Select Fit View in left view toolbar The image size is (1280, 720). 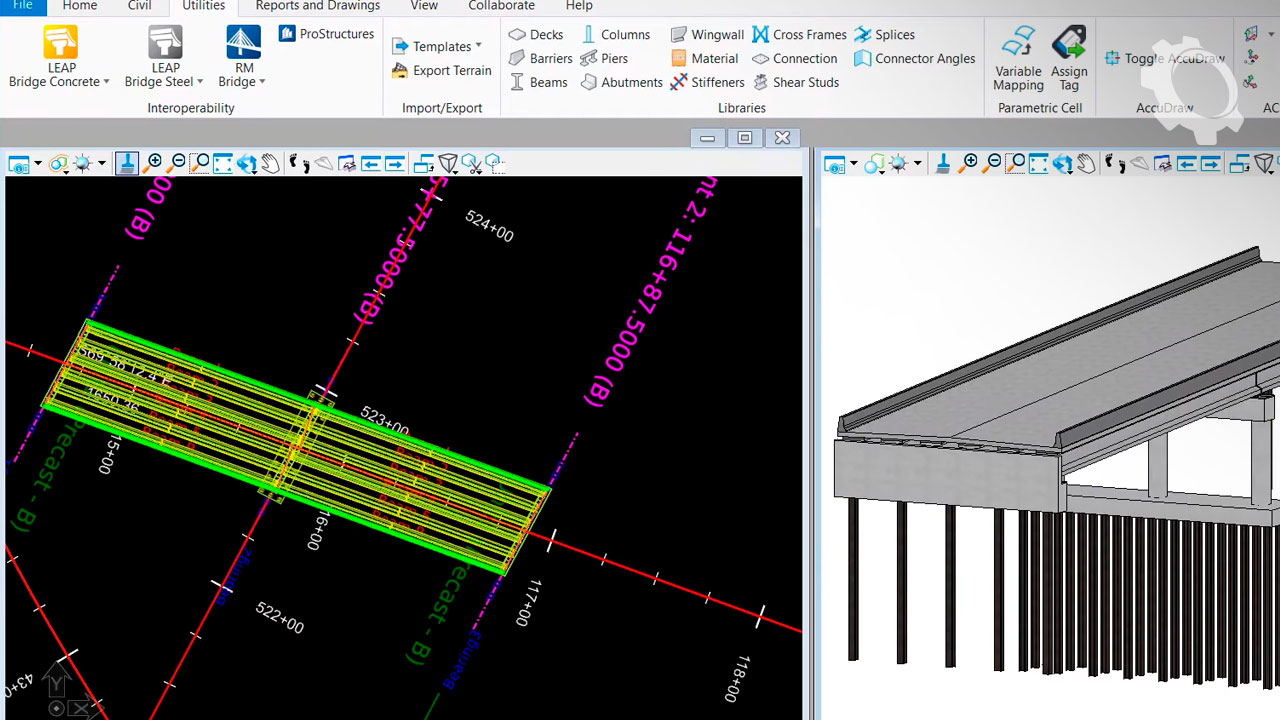coord(223,163)
